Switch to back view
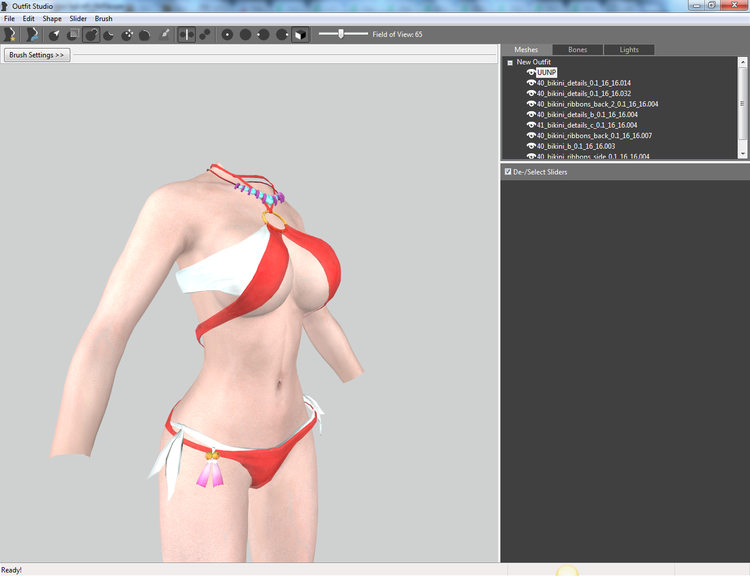The height and width of the screenshot is (576, 750). tap(245, 34)
